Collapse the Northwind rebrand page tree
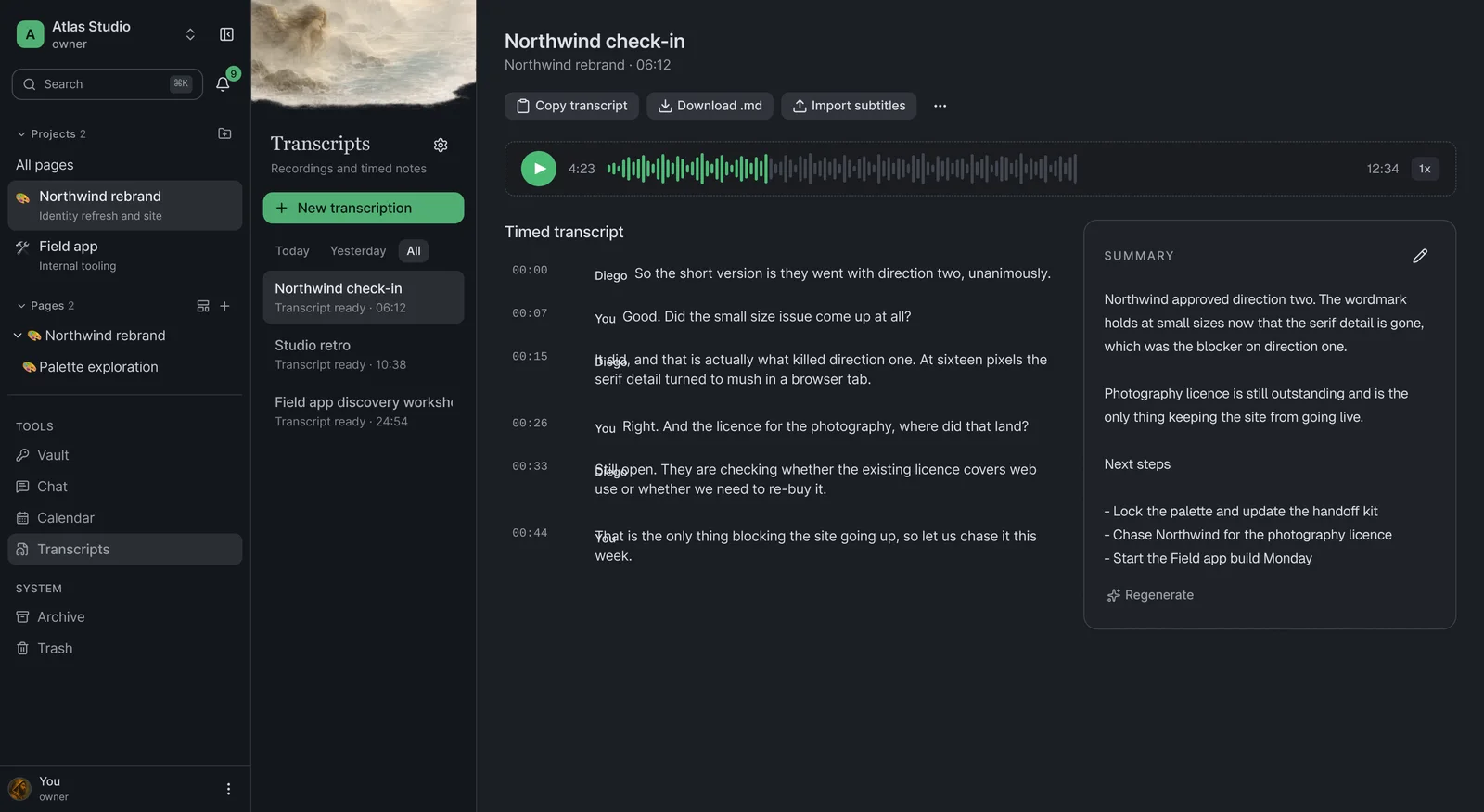Screen dimensions: 1484x812 pyautogui.click(x=18, y=336)
